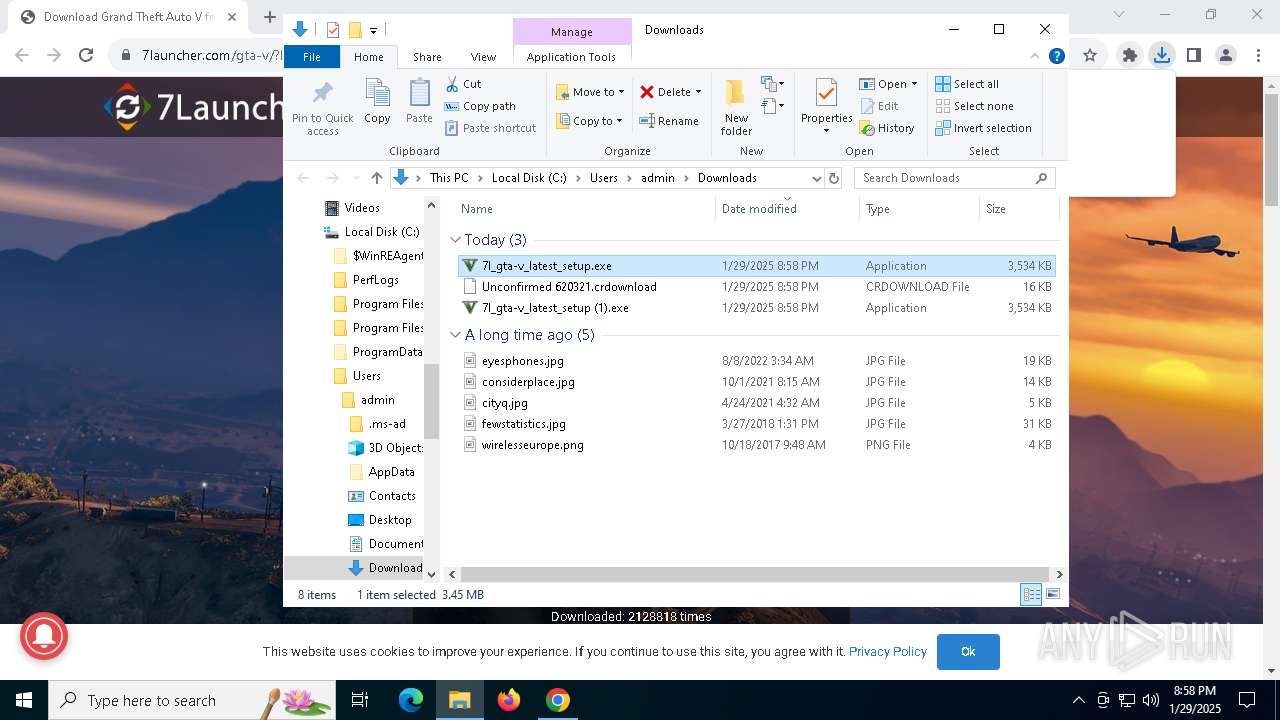
Task: Open Chrome extensions puzzle icon
Action: tap(1129, 56)
